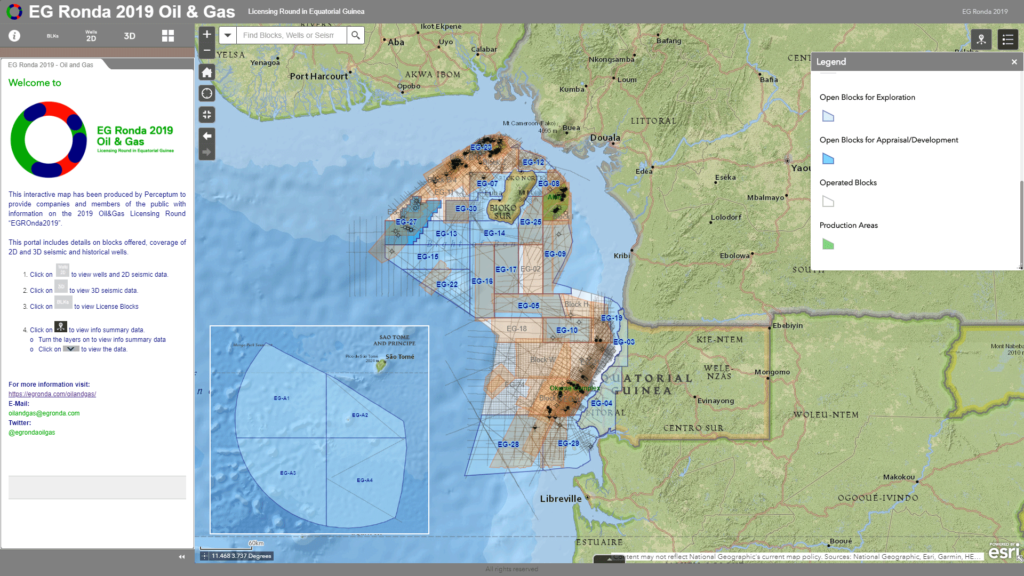
Task: Click block EG-A1 in inset map
Action: click(281, 398)
